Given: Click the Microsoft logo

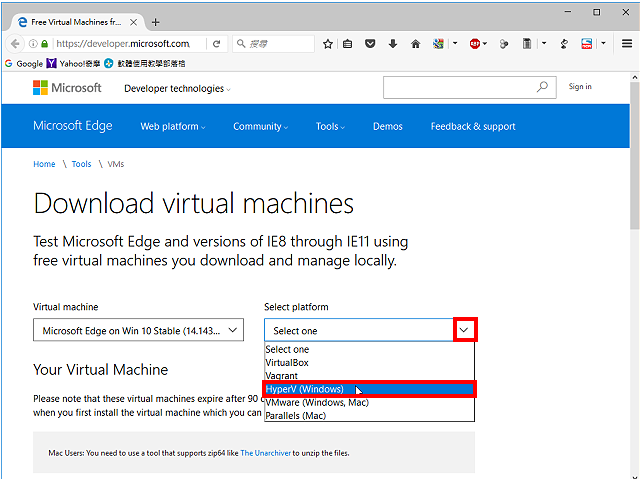Looking at the screenshot, I should pos(67,87).
